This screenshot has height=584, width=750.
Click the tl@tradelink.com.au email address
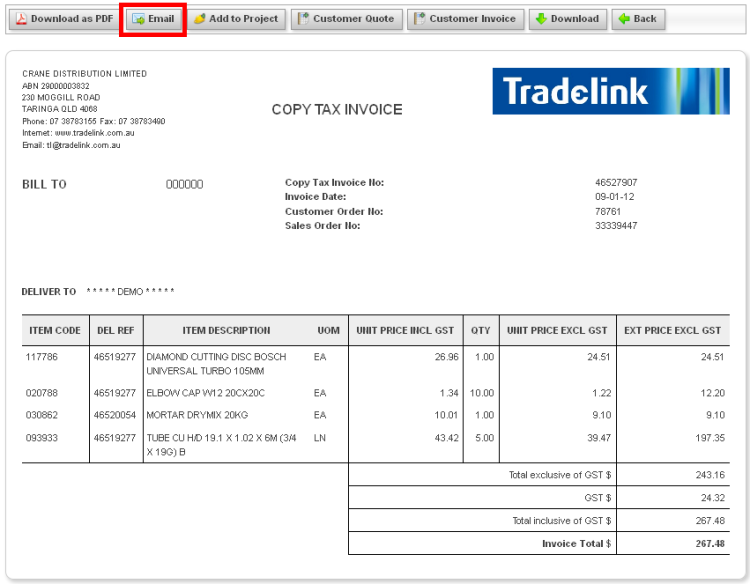pos(83,145)
